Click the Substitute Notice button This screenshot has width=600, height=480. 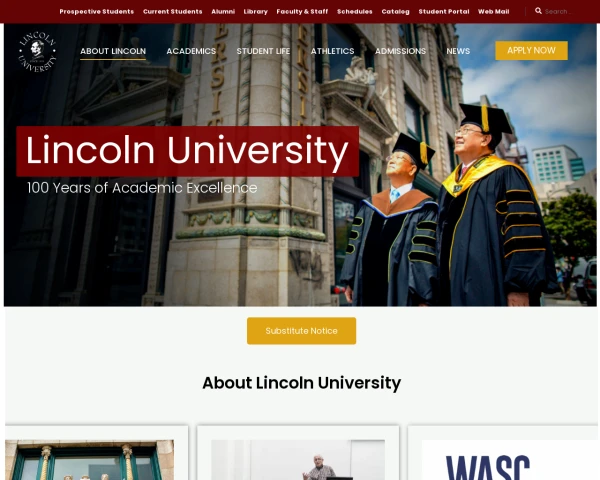pyautogui.click(x=302, y=331)
